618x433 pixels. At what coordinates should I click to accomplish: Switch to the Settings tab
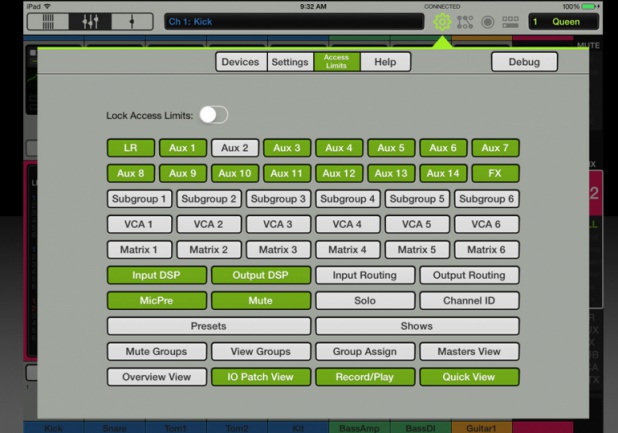pyautogui.click(x=290, y=62)
